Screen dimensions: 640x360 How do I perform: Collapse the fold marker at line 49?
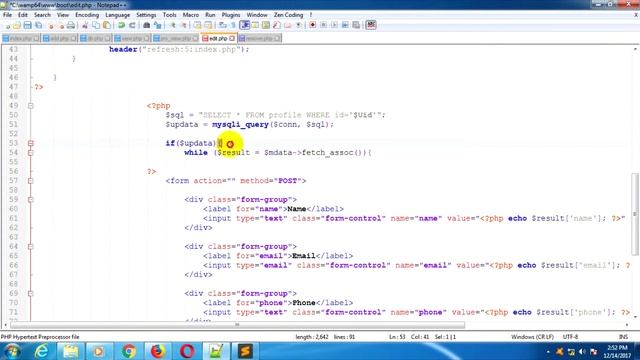(x=31, y=106)
